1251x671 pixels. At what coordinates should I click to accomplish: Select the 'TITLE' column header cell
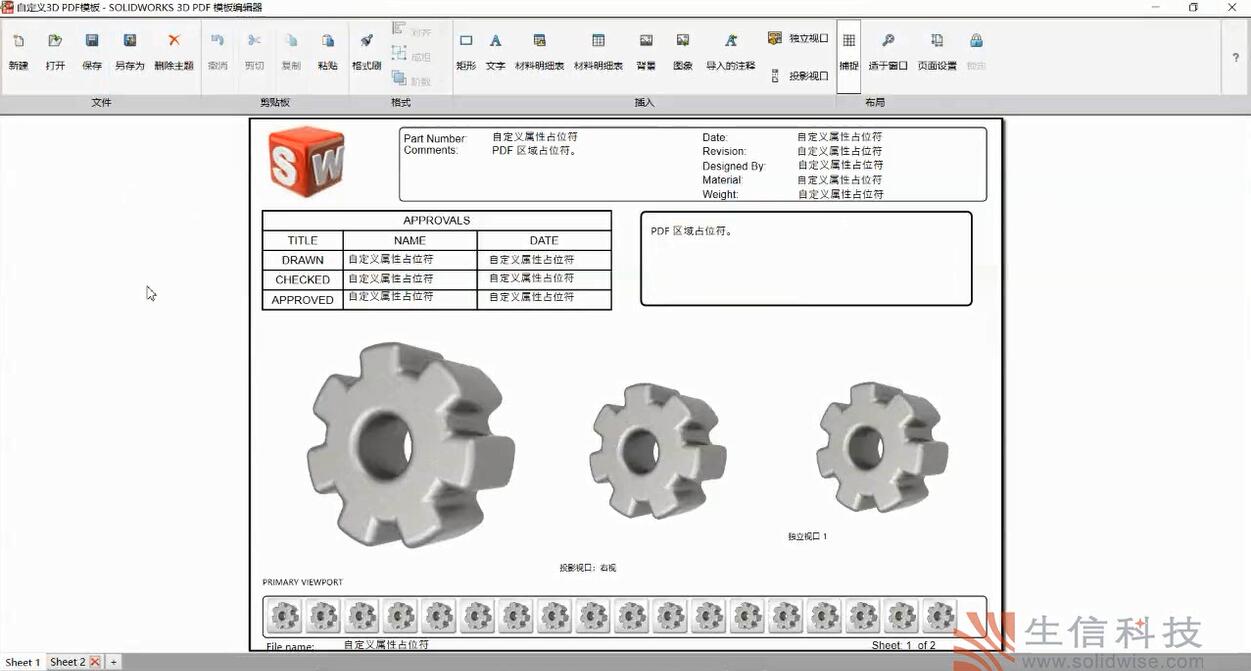(303, 240)
